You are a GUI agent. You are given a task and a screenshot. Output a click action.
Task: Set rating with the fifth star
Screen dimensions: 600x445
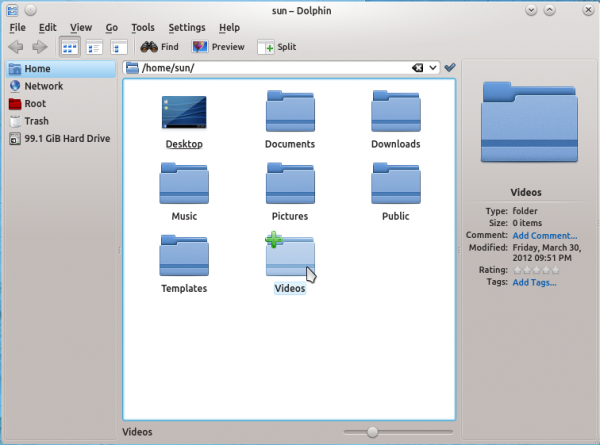[555, 271]
